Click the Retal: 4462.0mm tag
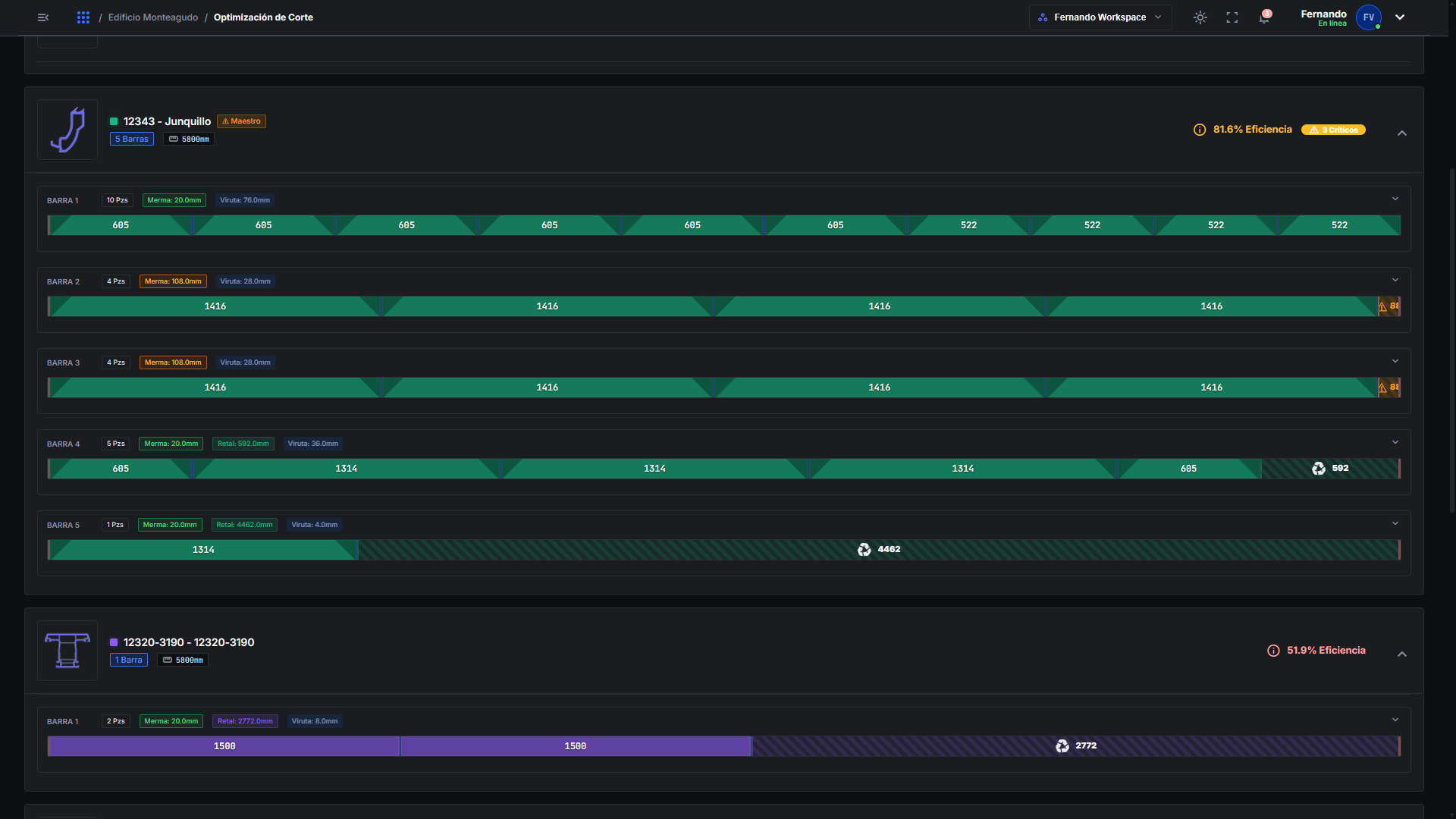 point(244,525)
